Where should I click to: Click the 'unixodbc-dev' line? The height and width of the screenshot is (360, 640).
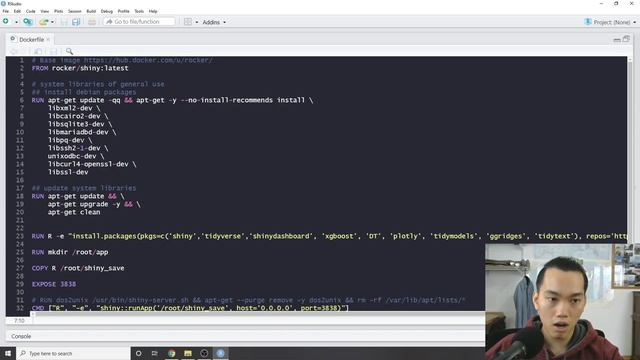pyautogui.click(x=76, y=156)
